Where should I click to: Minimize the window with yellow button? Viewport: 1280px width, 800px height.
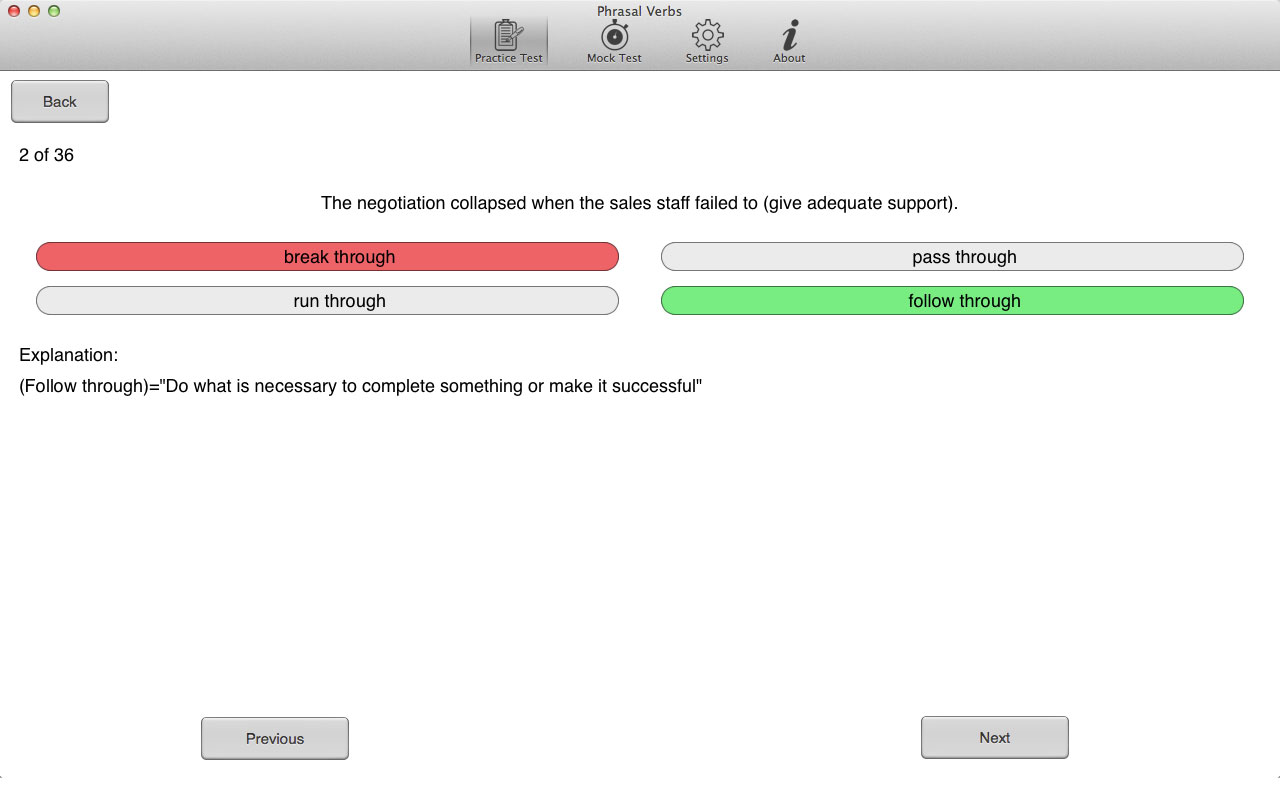pyautogui.click(x=34, y=11)
